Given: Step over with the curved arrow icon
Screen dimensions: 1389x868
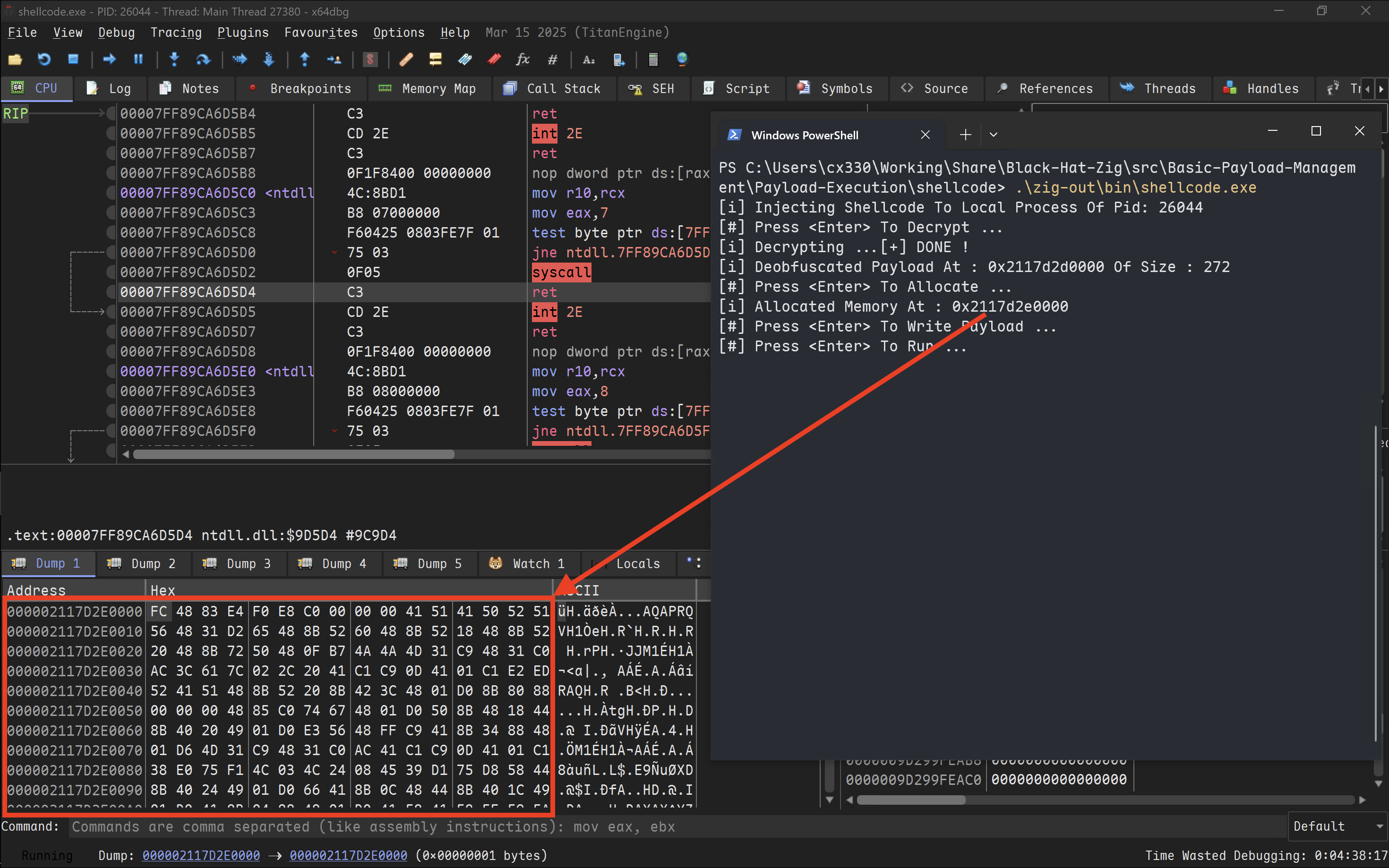Looking at the screenshot, I should (x=203, y=59).
